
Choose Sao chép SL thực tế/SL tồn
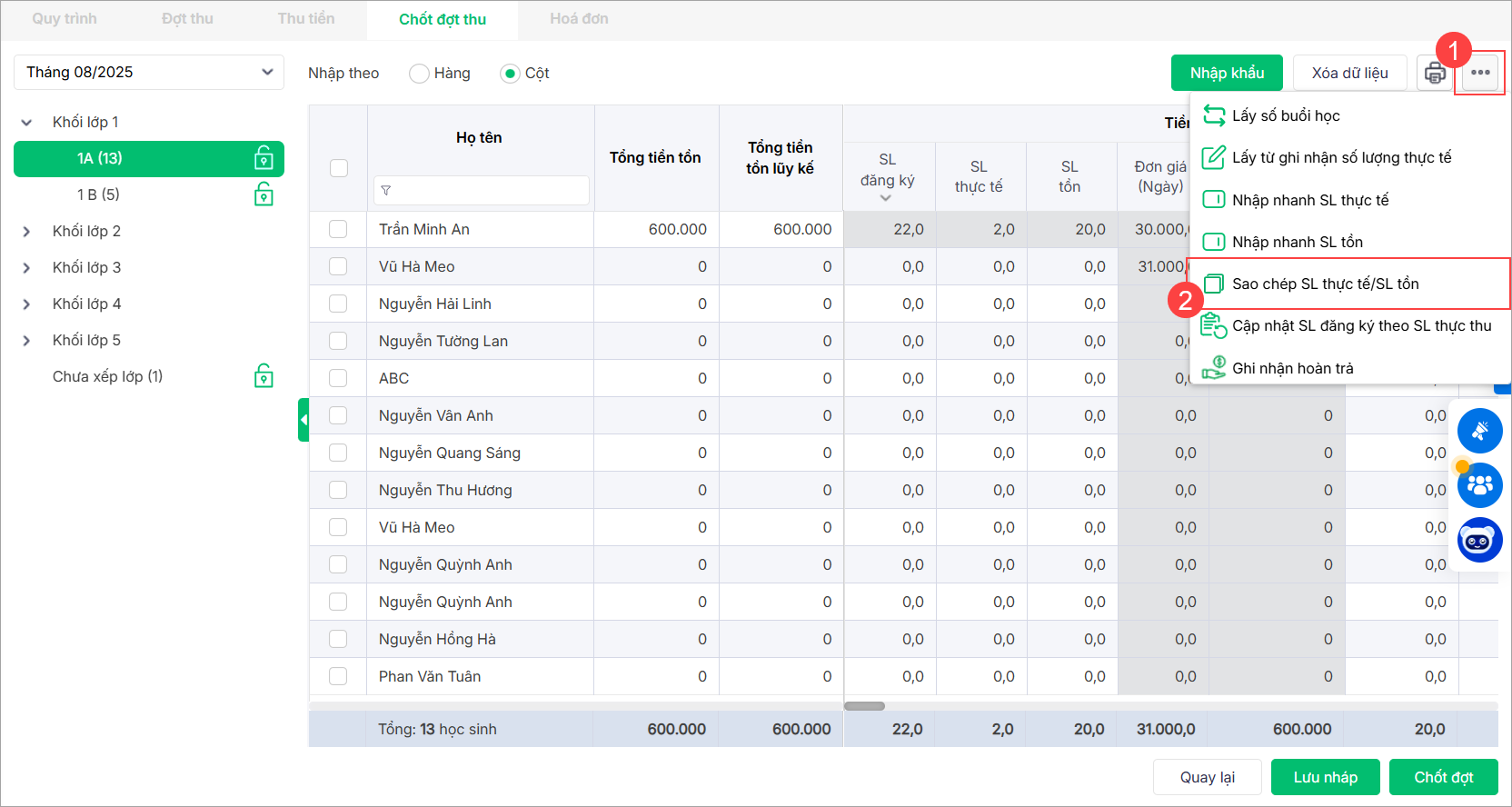point(1325,284)
